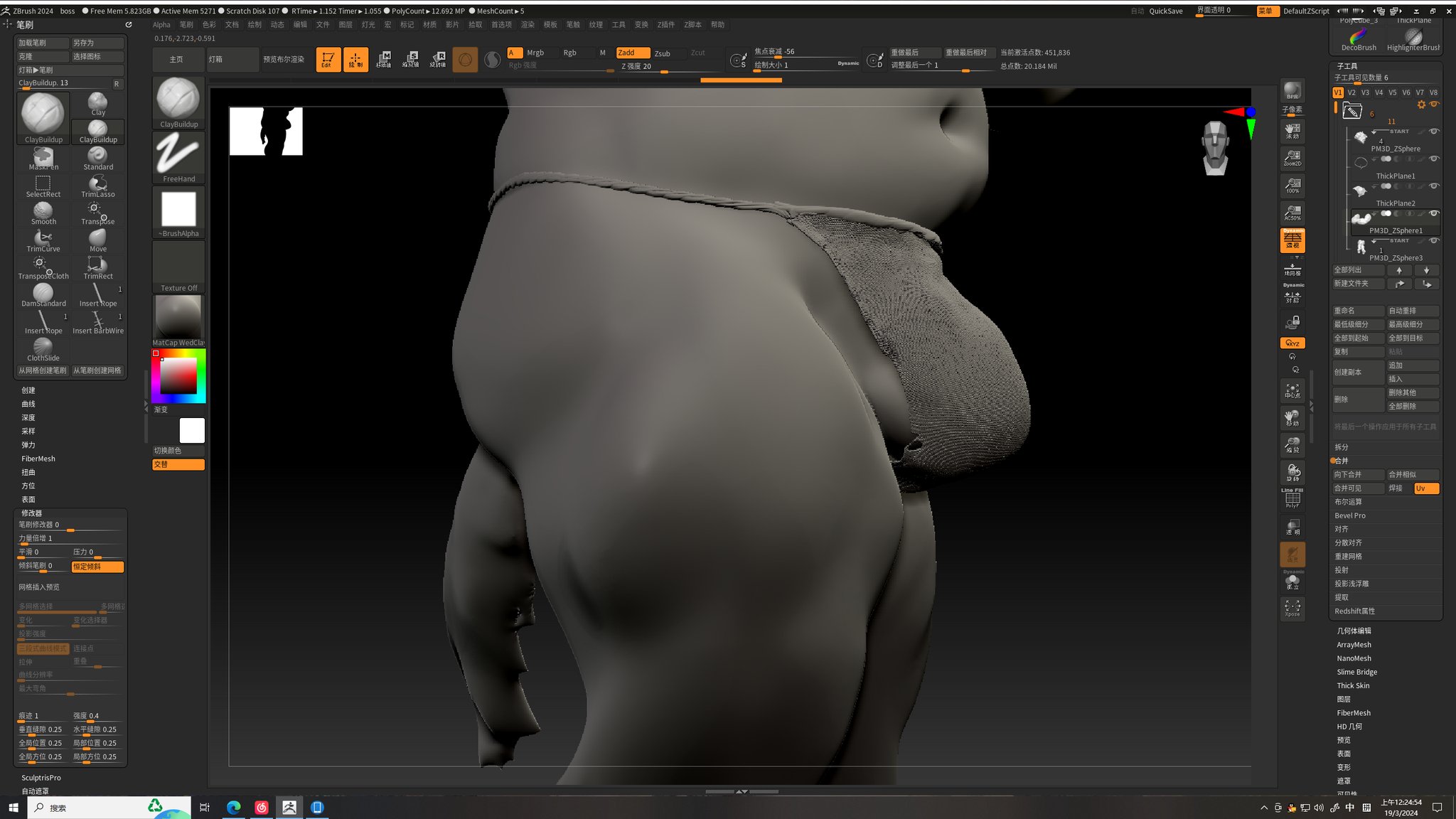Click the Move (M) gizmo icon
The height and width of the screenshot is (819, 1456).
[x=384, y=59]
